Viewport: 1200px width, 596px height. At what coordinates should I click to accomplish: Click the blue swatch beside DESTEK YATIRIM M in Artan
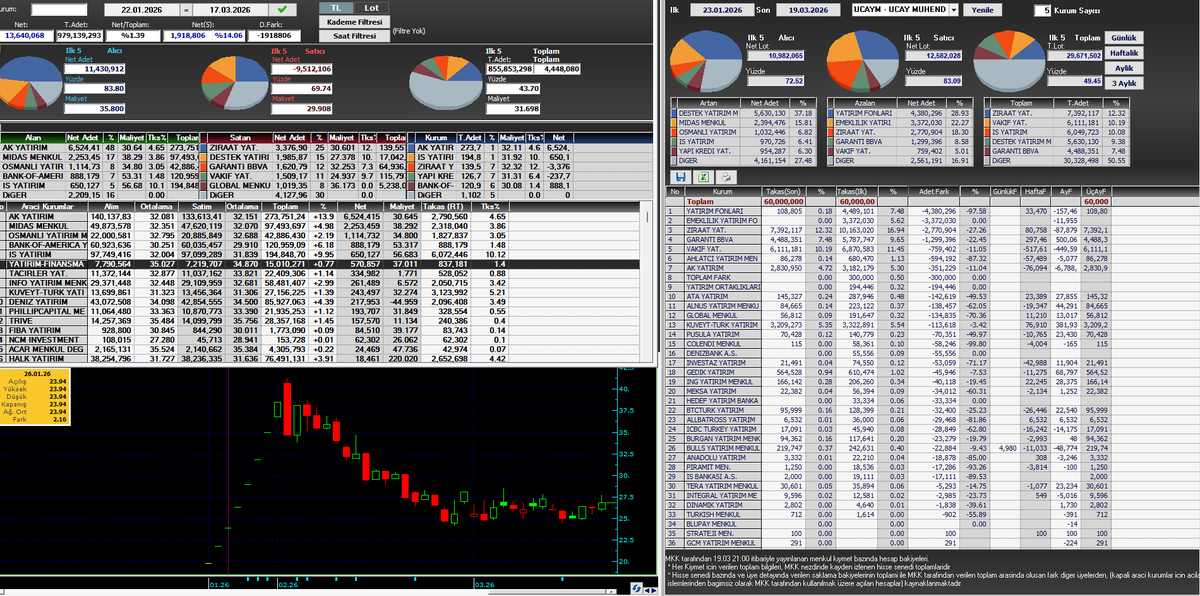click(x=673, y=113)
